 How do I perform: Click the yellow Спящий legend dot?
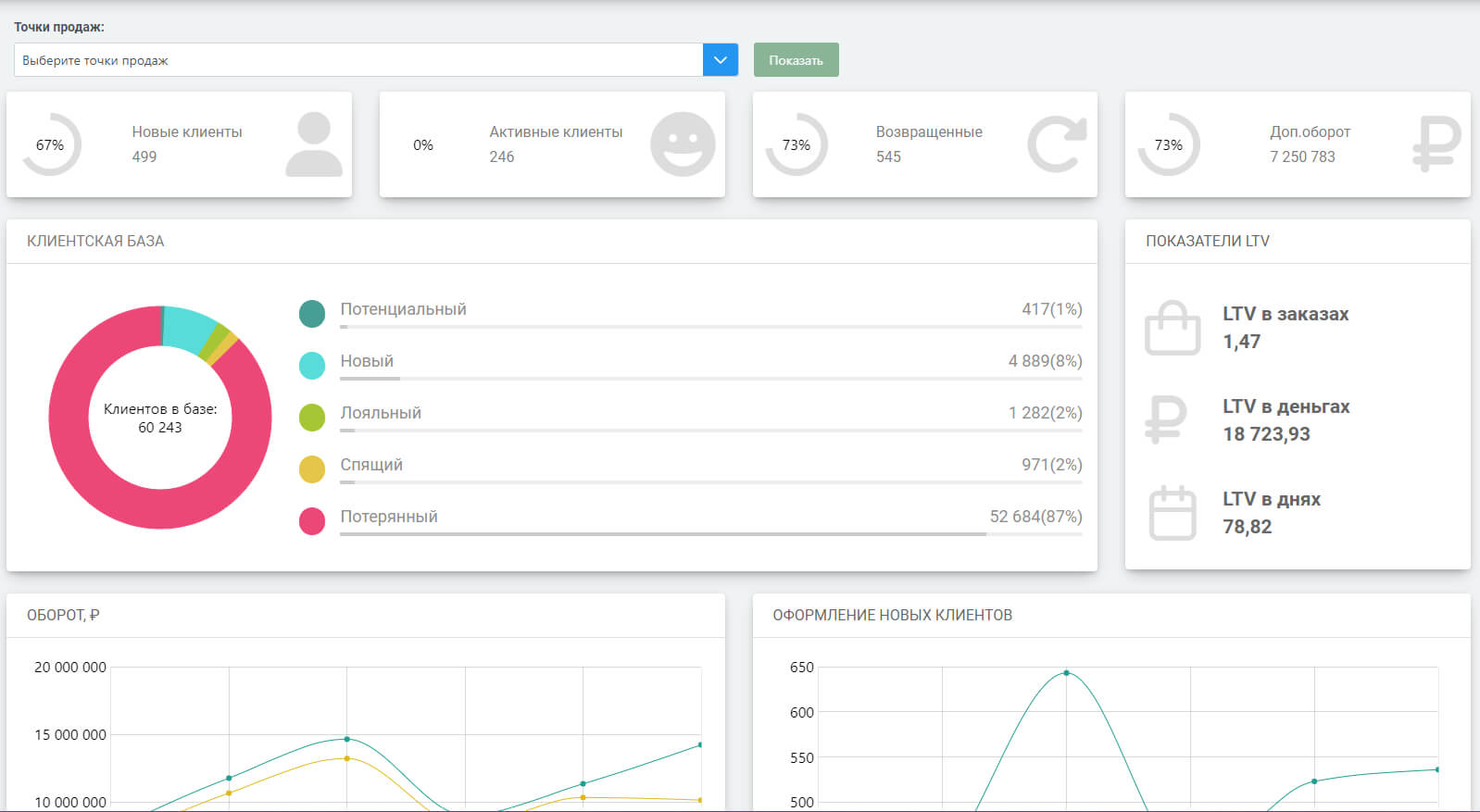click(x=312, y=469)
